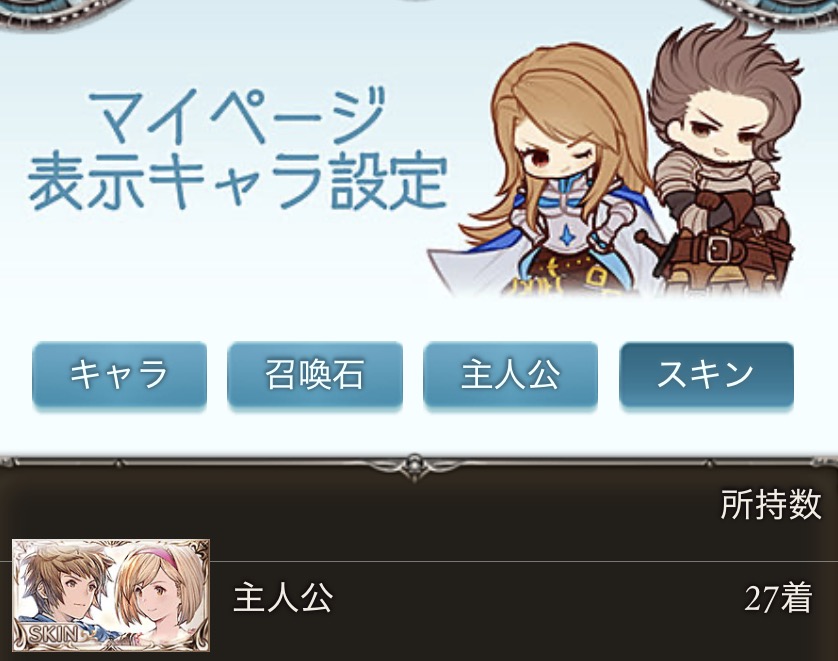Click the 表示キャラ設定 heading line
Viewport: 838px width, 661px height.
point(237,183)
